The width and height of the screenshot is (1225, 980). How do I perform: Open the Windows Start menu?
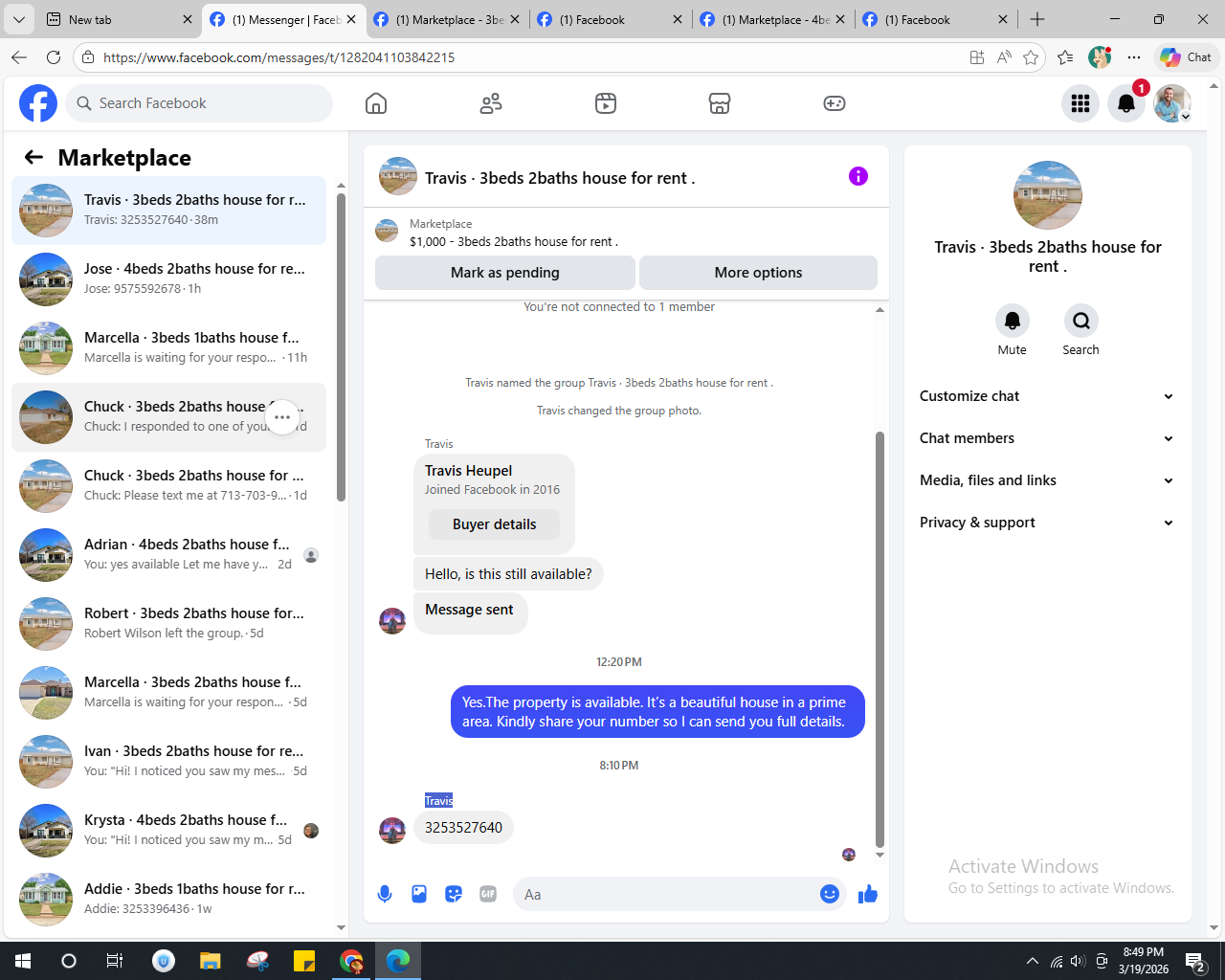(x=23, y=961)
